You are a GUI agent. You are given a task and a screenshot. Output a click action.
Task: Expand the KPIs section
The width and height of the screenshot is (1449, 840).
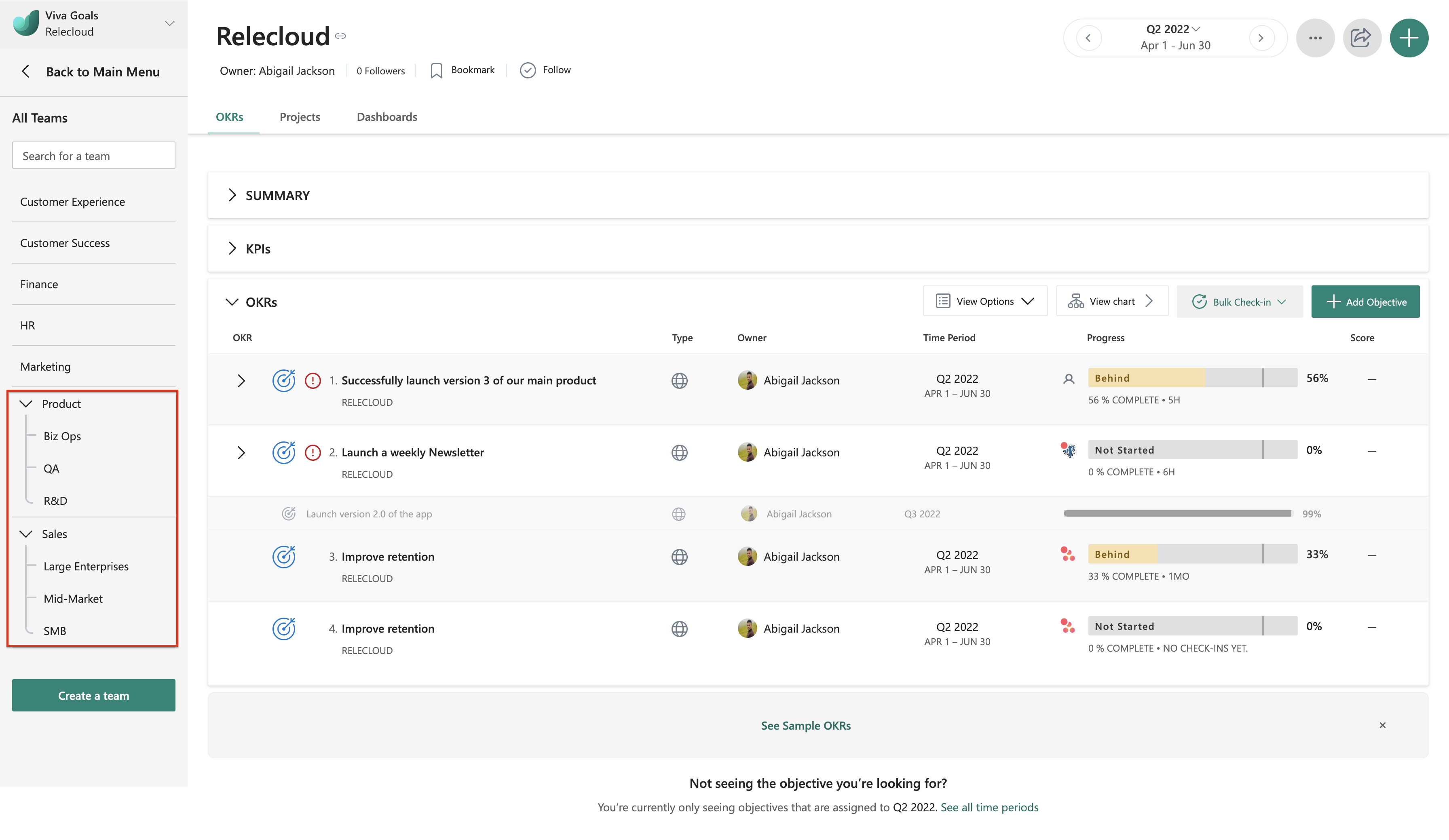tap(232, 248)
